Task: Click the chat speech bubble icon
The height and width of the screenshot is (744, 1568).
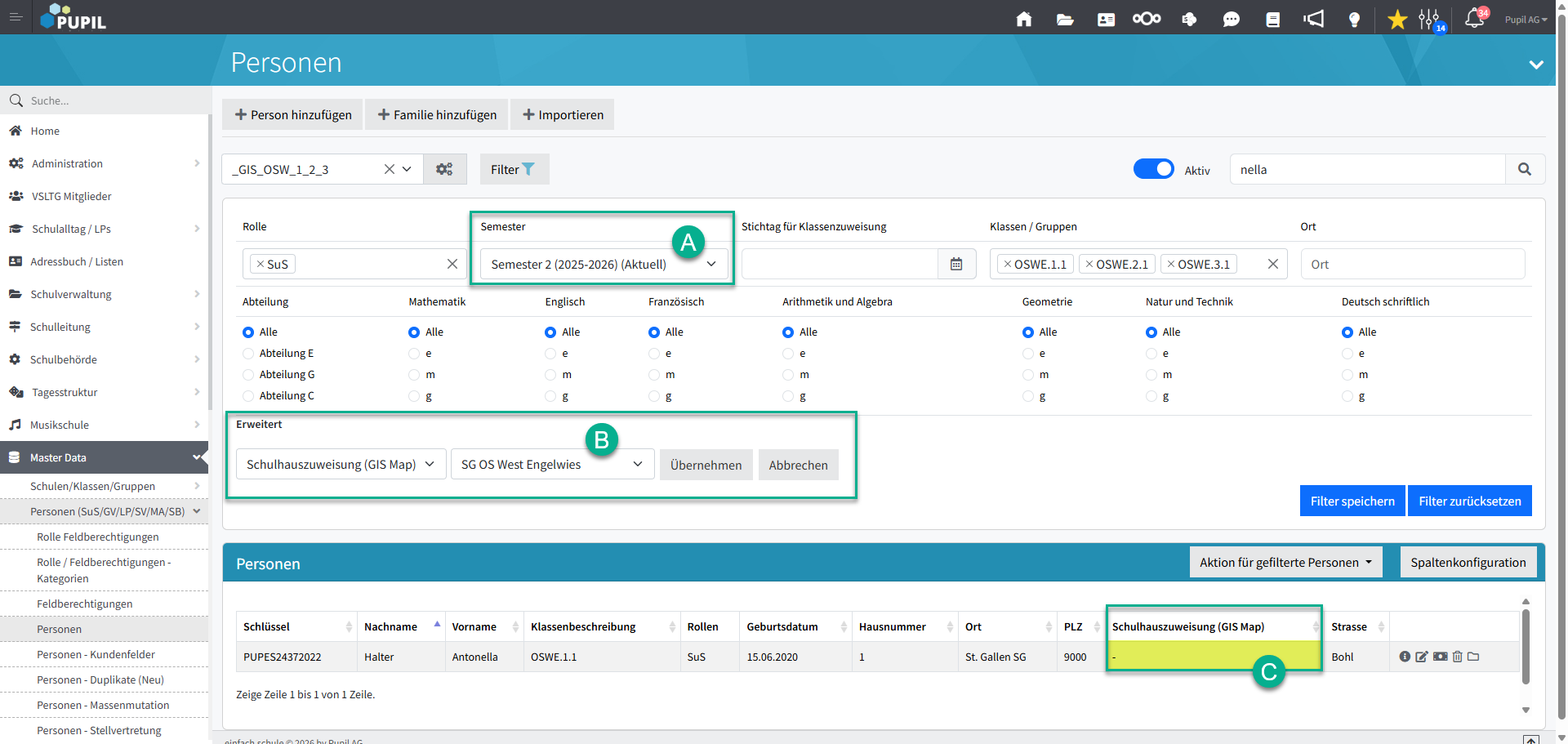Action: pos(1231,20)
